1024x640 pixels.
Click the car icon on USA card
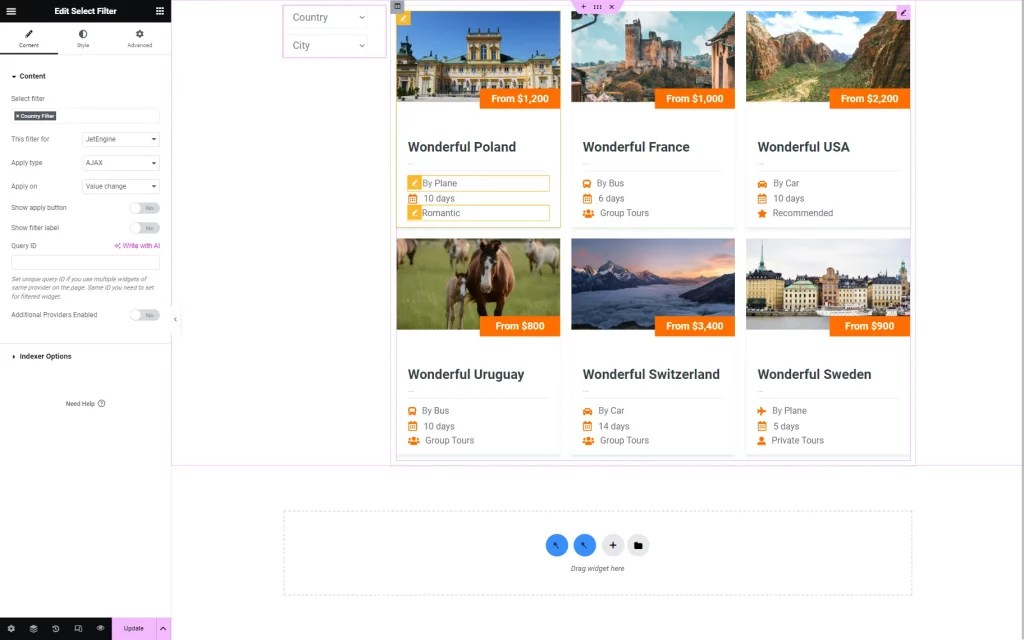pos(762,184)
